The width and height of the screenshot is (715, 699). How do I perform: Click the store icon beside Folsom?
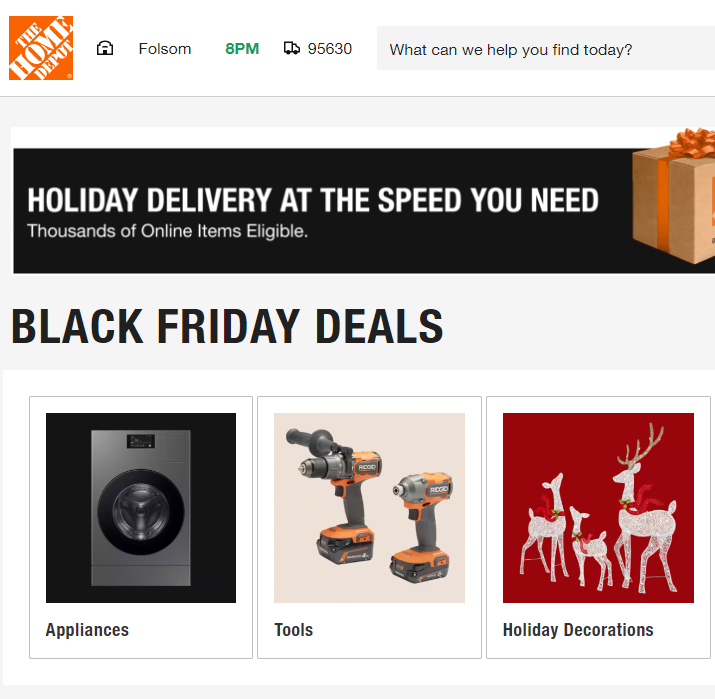[105, 48]
